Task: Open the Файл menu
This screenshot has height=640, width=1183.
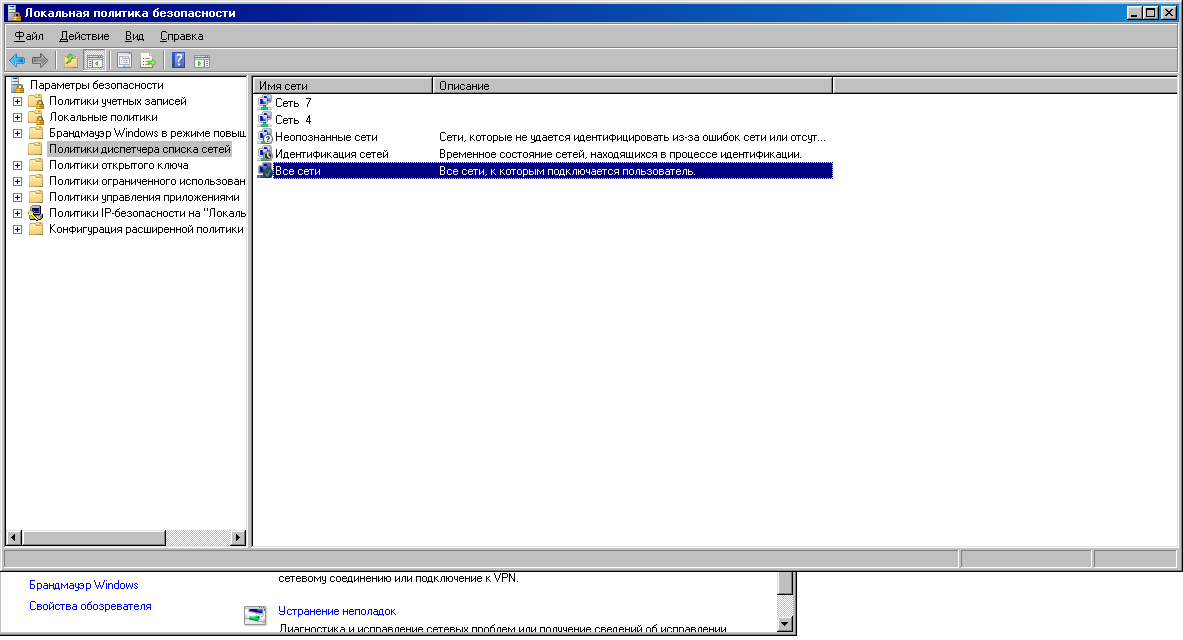Action: (x=29, y=36)
